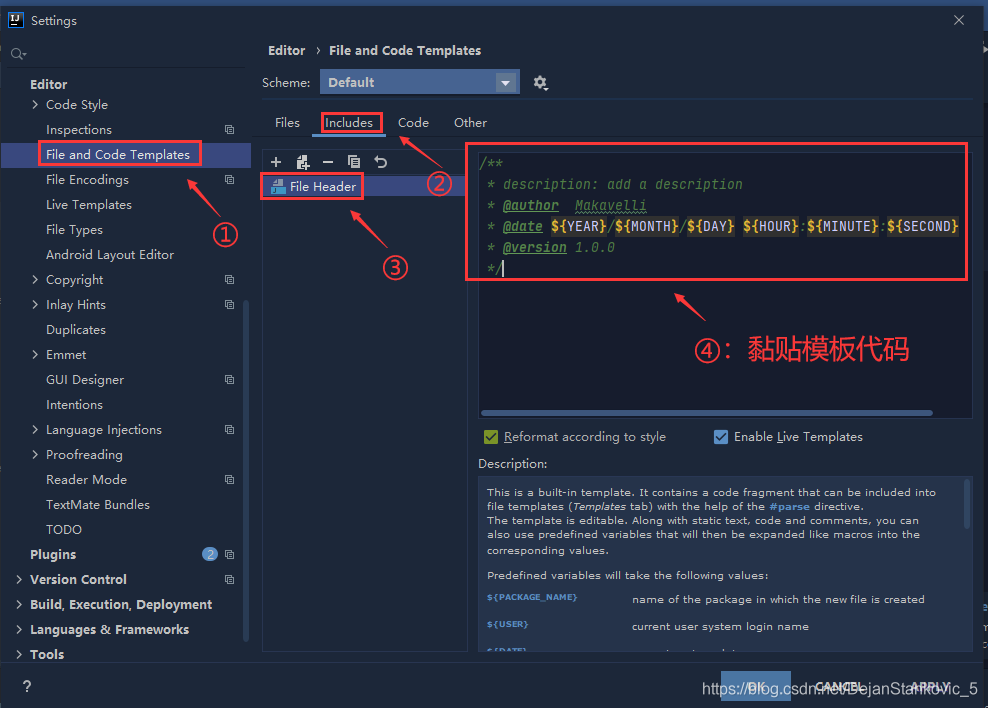Switch to the Includes tab
The height and width of the screenshot is (708, 988).
pyautogui.click(x=348, y=123)
